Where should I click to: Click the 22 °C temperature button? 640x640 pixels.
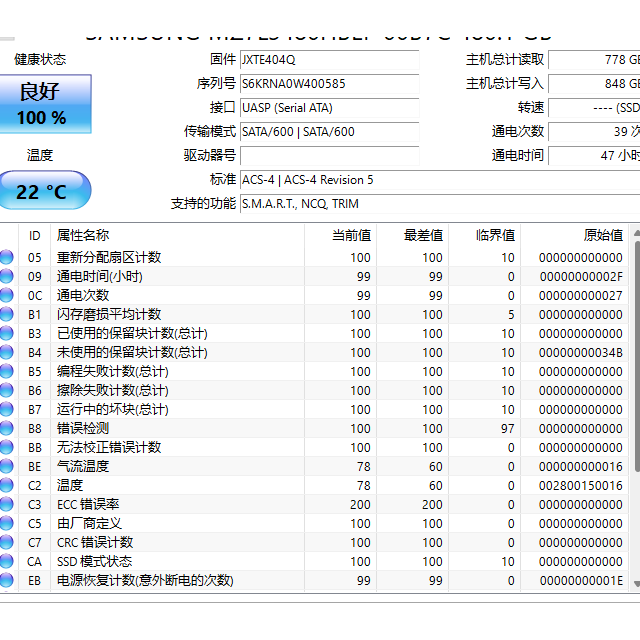coord(45,190)
